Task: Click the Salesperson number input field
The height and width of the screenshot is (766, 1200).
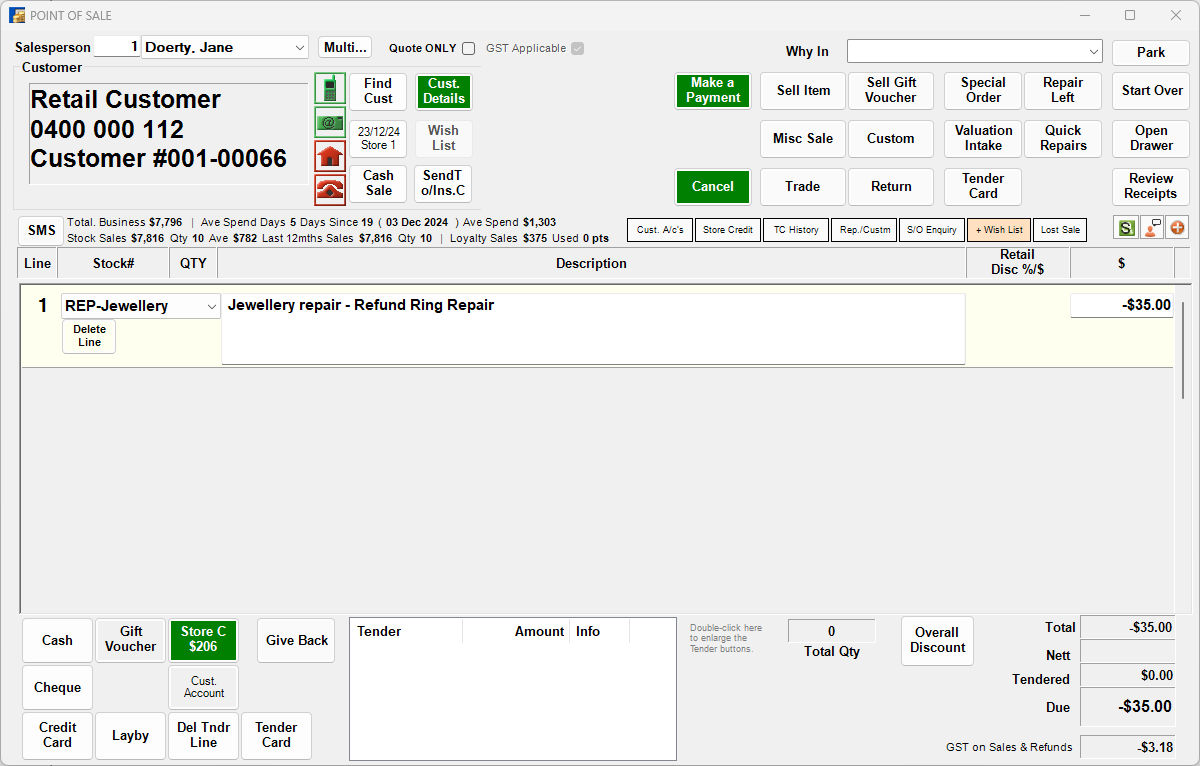Action: (116, 47)
